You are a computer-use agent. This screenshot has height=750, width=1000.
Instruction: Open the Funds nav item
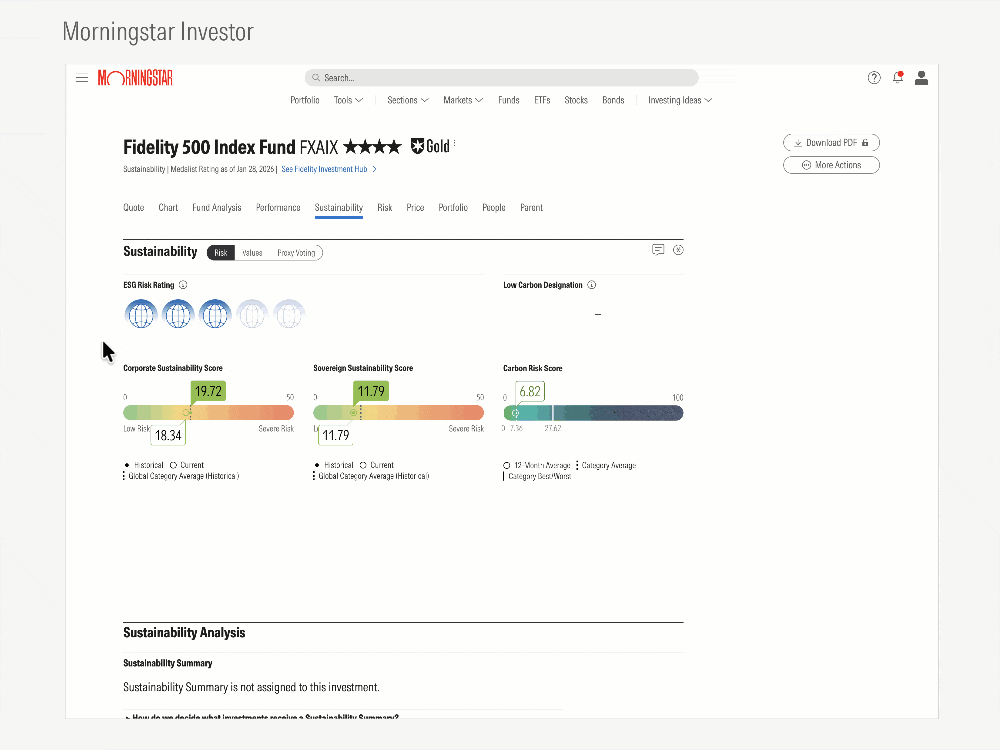pos(509,100)
